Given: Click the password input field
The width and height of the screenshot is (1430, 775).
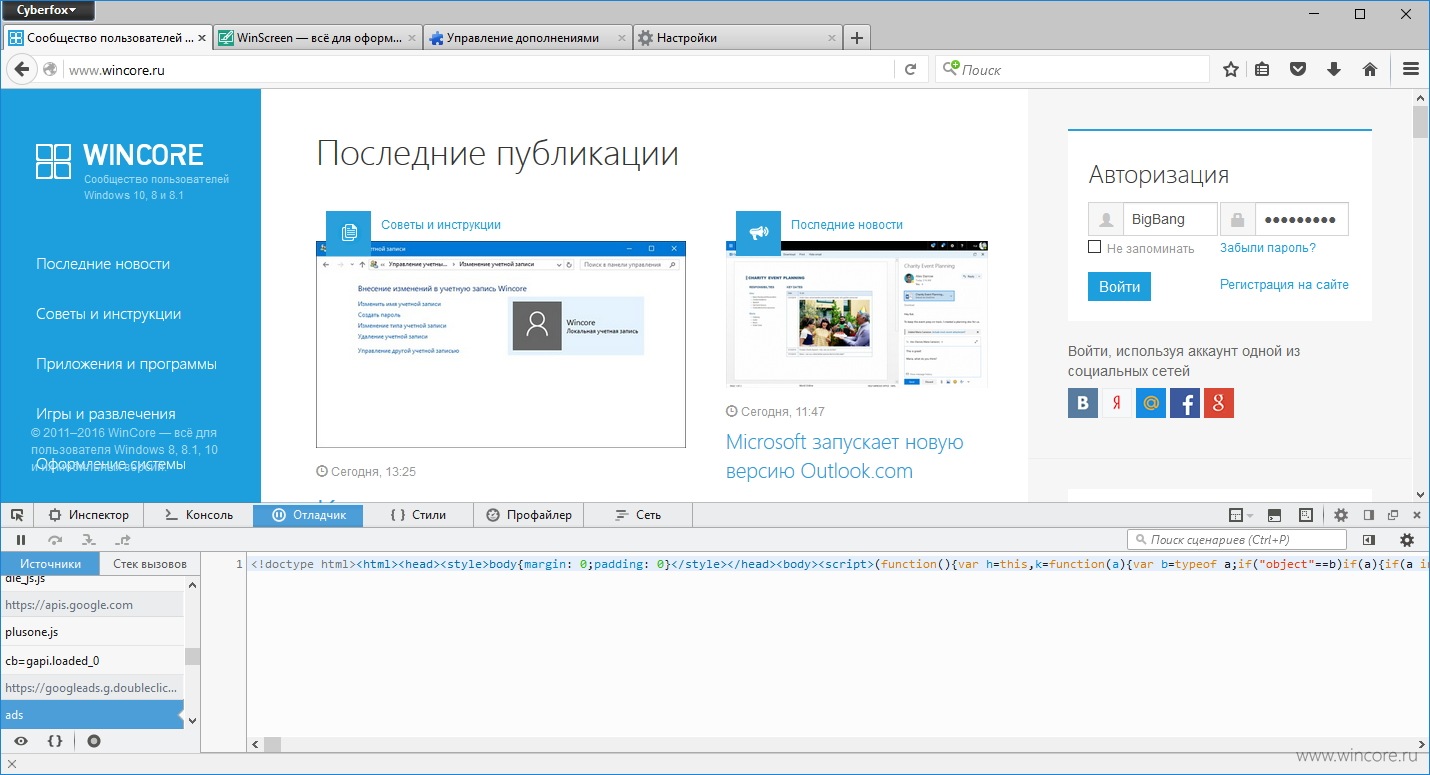Looking at the screenshot, I should pyautogui.click(x=1301, y=219).
